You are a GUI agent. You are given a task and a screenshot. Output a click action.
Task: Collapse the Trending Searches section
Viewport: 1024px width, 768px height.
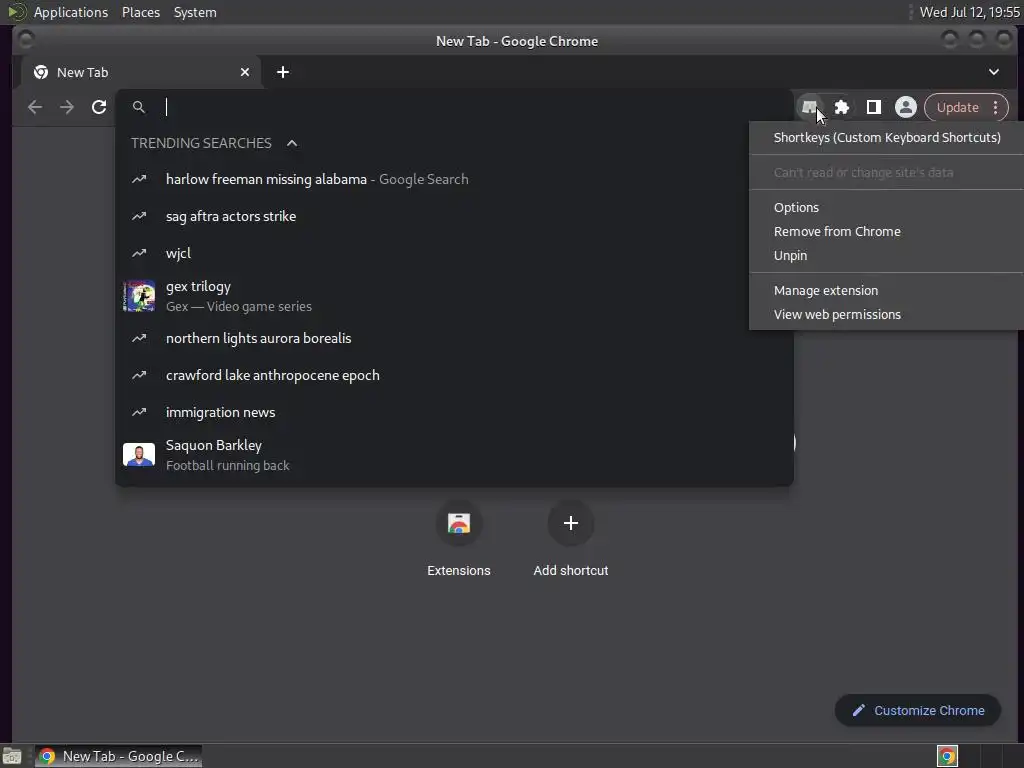pyautogui.click(x=292, y=143)
